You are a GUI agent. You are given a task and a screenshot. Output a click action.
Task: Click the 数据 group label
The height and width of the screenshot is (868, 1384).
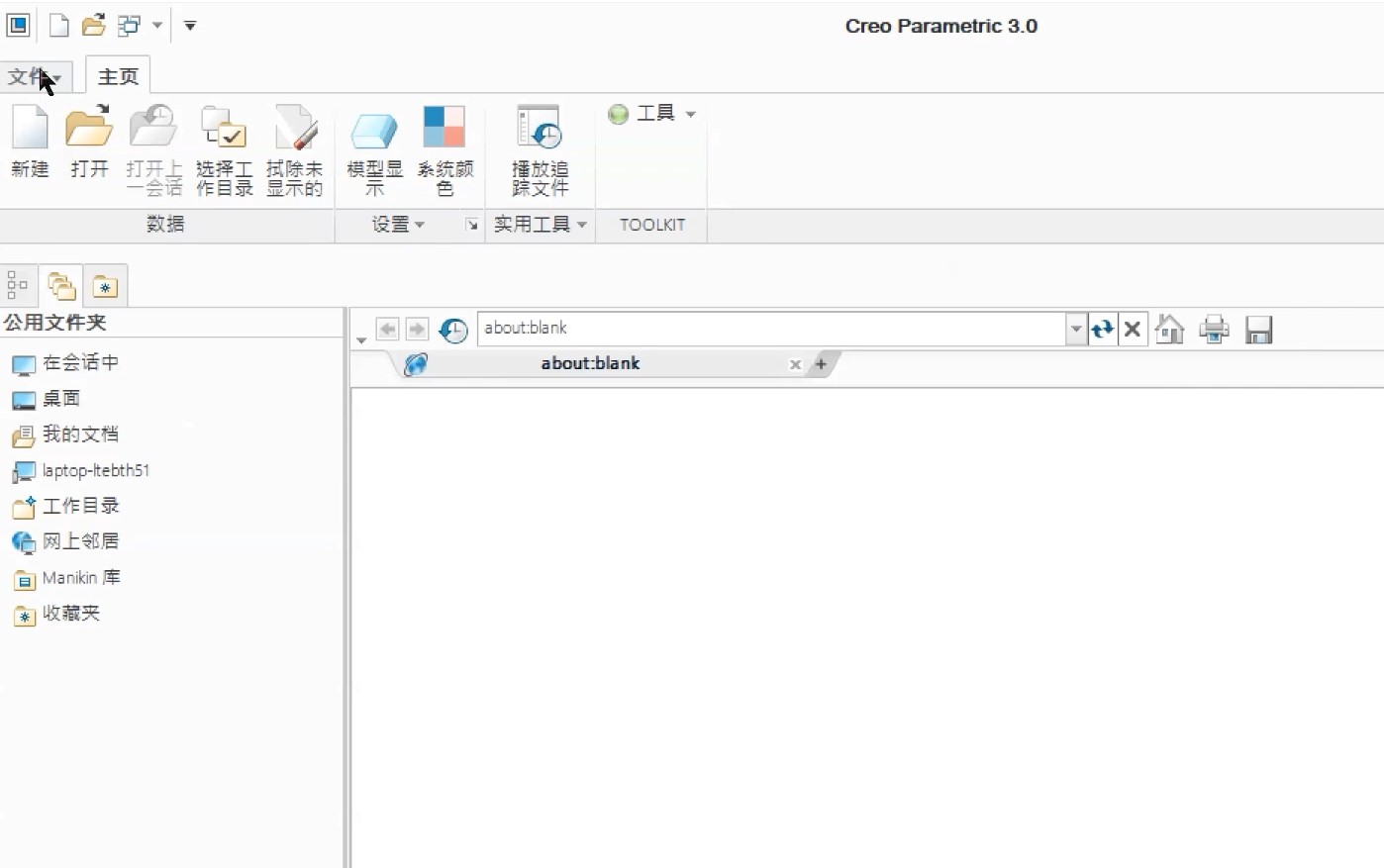coord(165,225)
